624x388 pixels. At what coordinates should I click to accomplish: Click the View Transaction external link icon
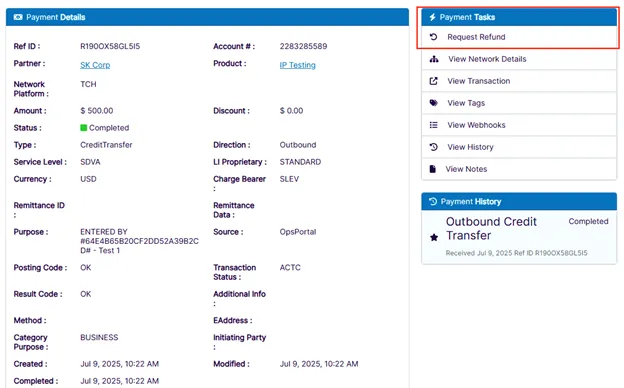coord(433,81)
